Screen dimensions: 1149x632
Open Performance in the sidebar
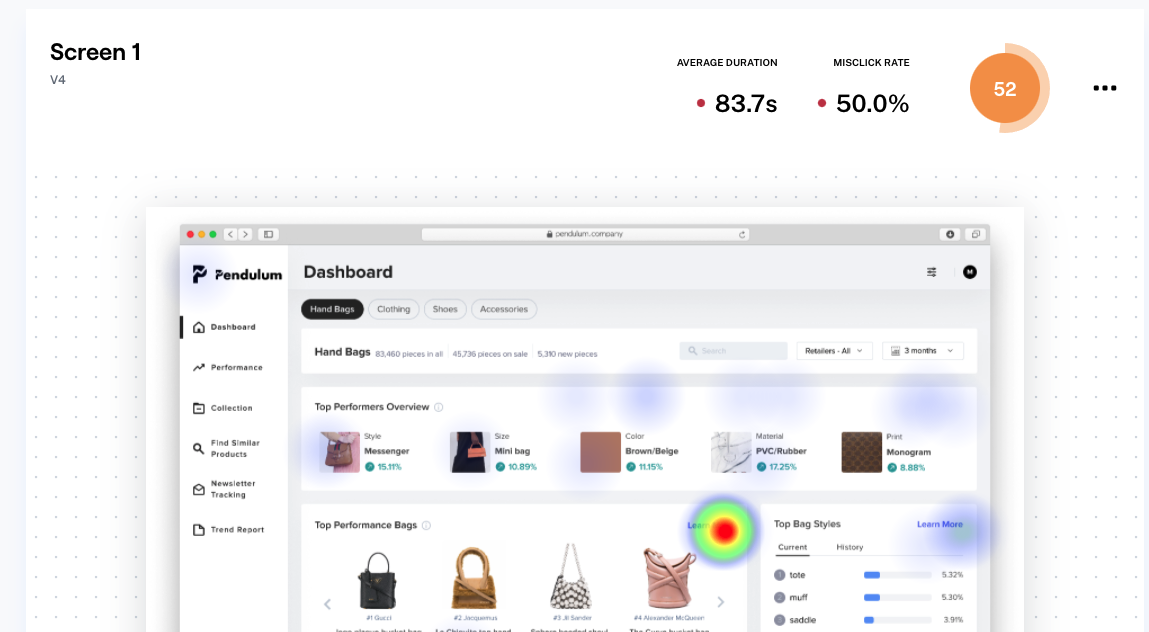(x=236, y=367)
